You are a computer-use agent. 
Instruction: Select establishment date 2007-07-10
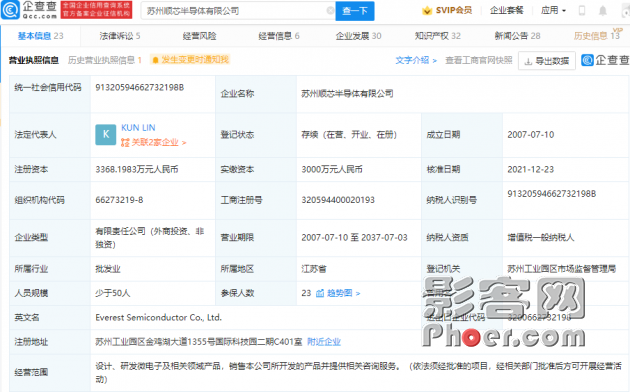click(x=530, y=135)
